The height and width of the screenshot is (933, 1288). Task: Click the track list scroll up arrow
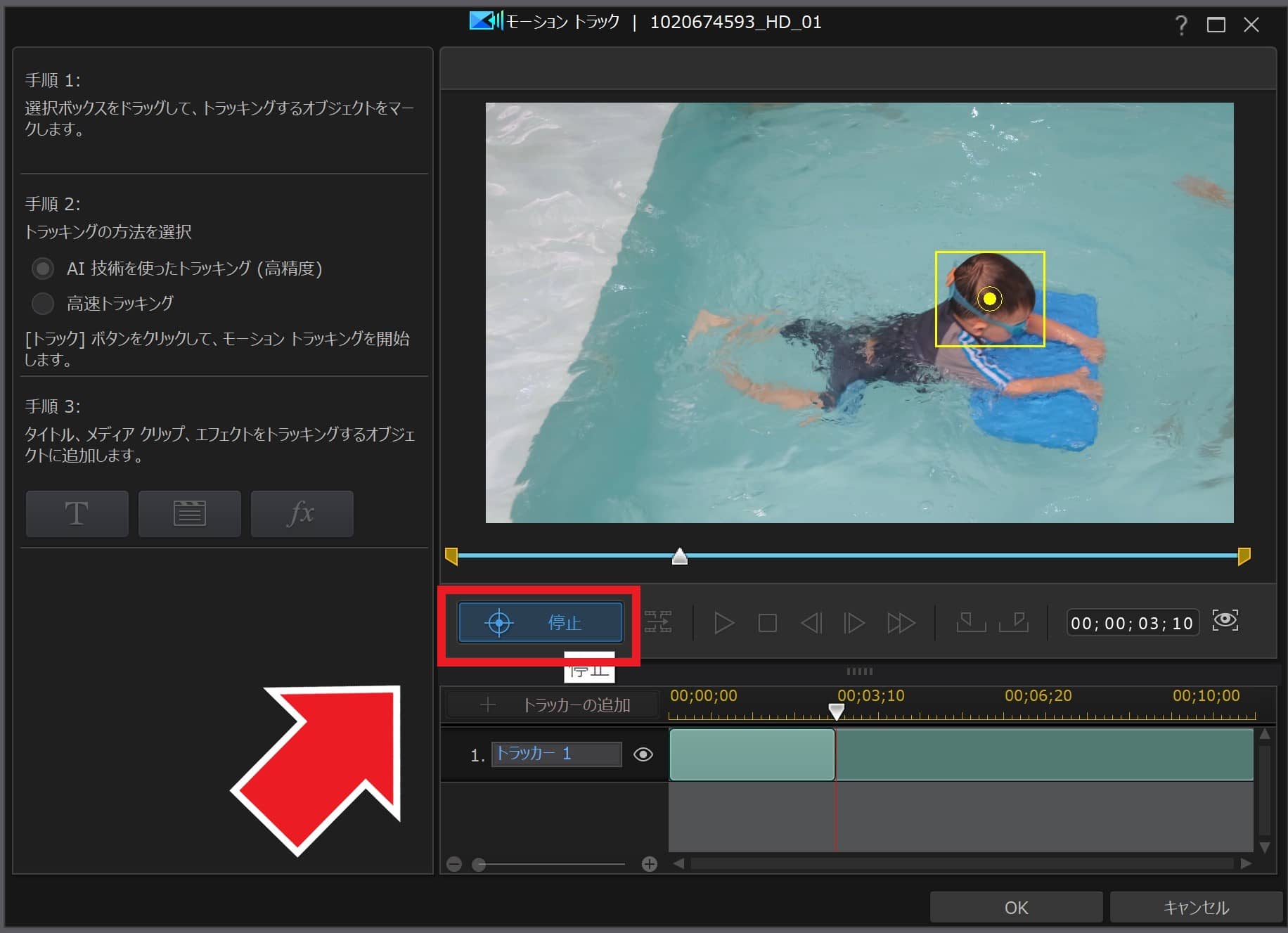click(x=1265, y=734)
